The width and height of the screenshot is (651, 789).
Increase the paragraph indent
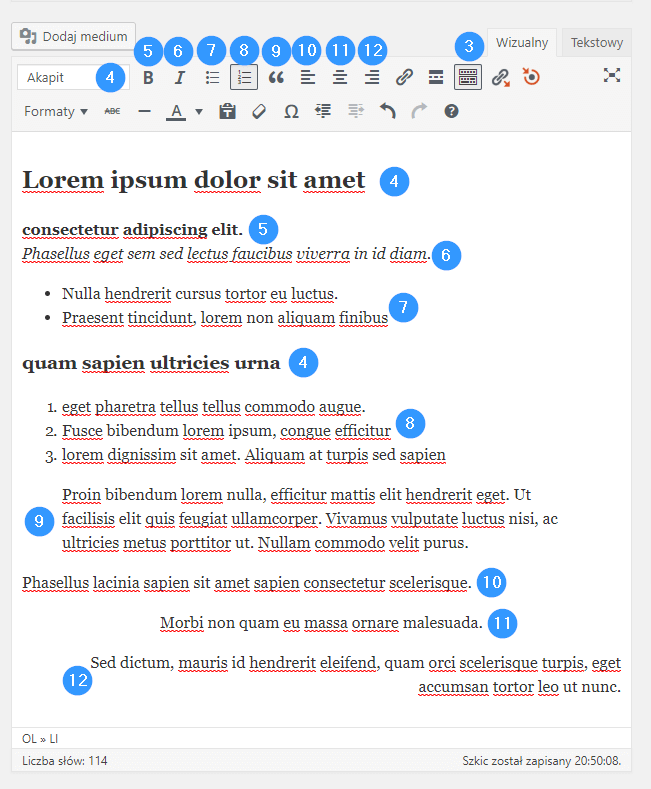(x=356, y=111)
